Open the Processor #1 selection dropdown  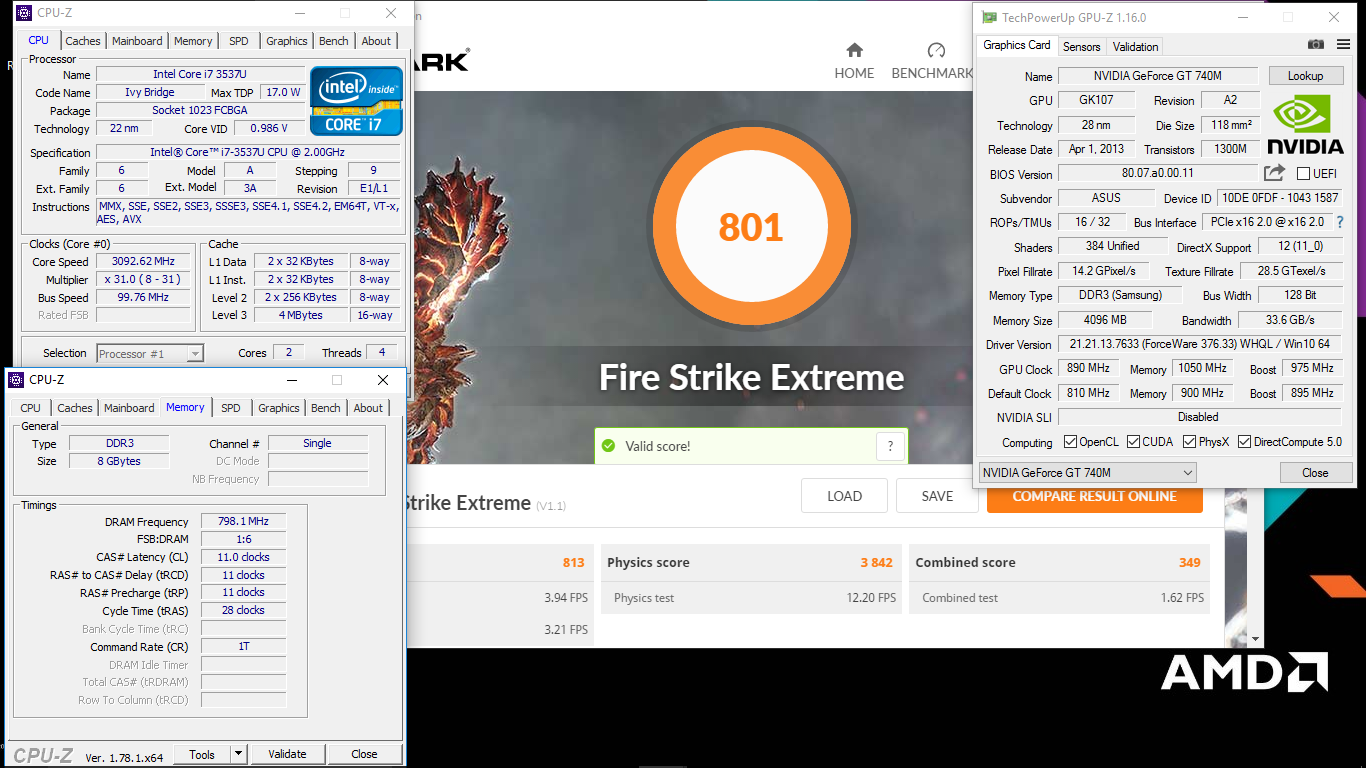coord(150,354)
